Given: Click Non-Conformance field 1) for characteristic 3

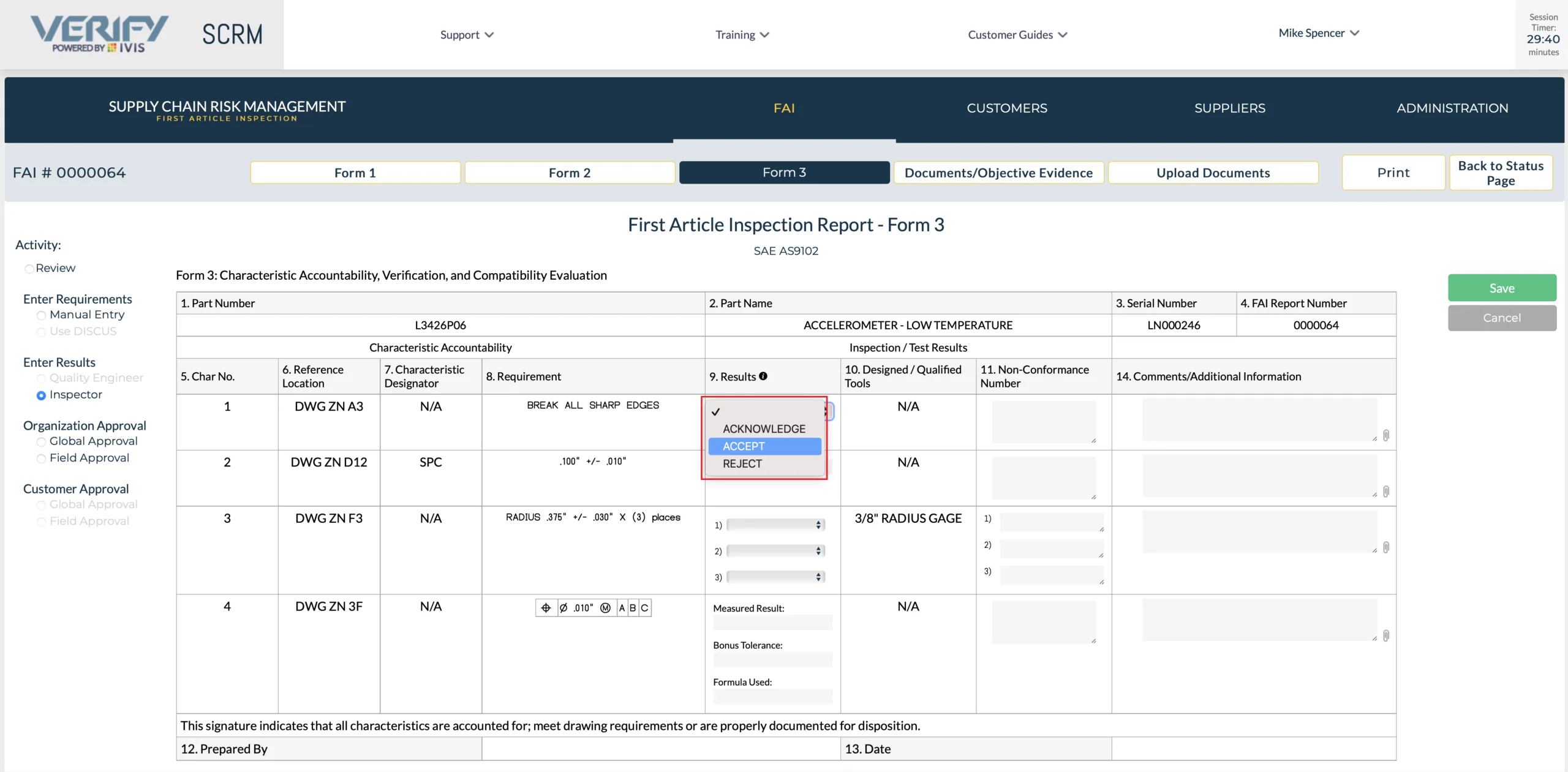Looking at the screenshot, I should point(1052,522).
